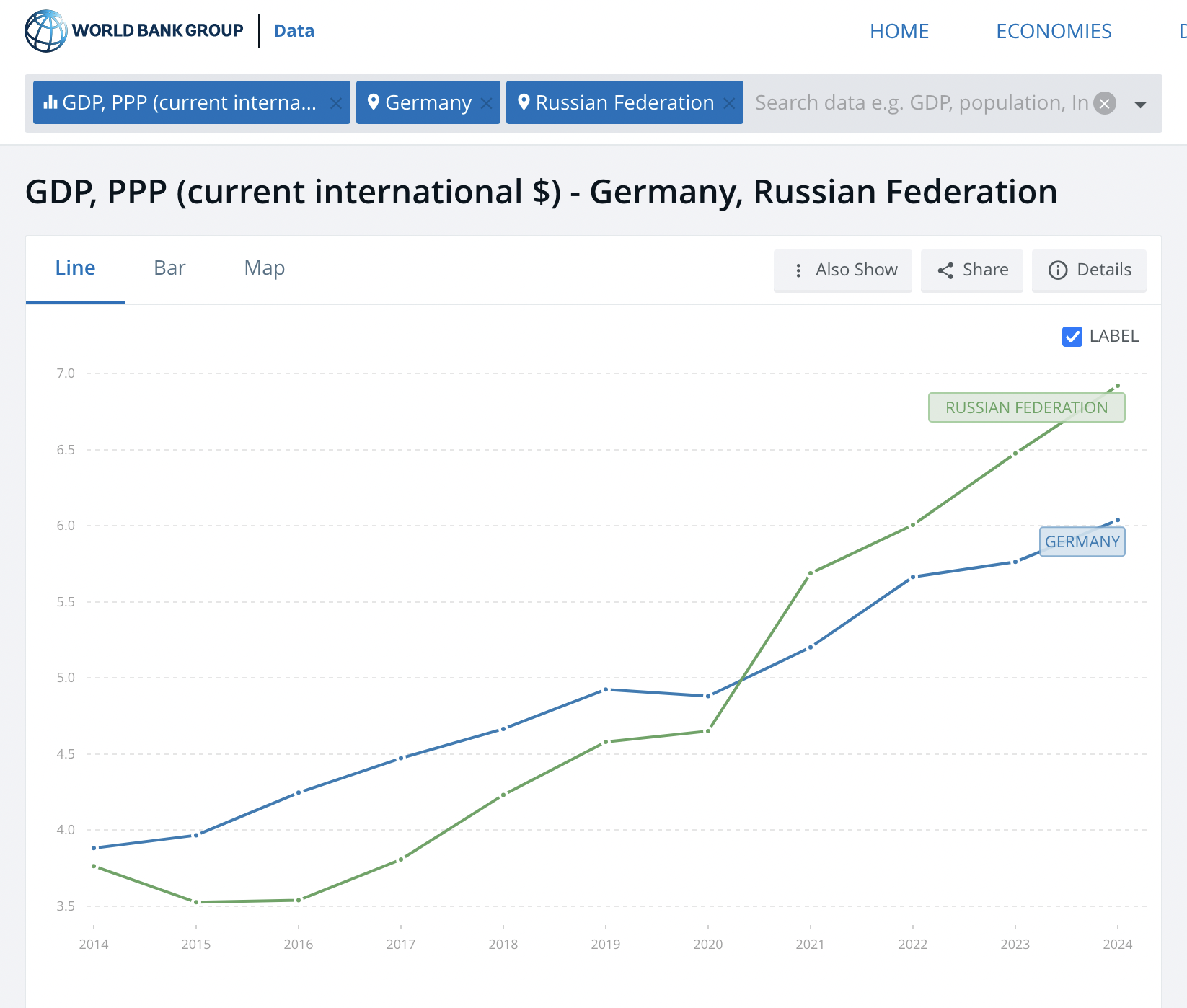Click the location pin in Russian Federation chip
The height and width of the screenshot is (1008, 1187).
tap(524, 102)
